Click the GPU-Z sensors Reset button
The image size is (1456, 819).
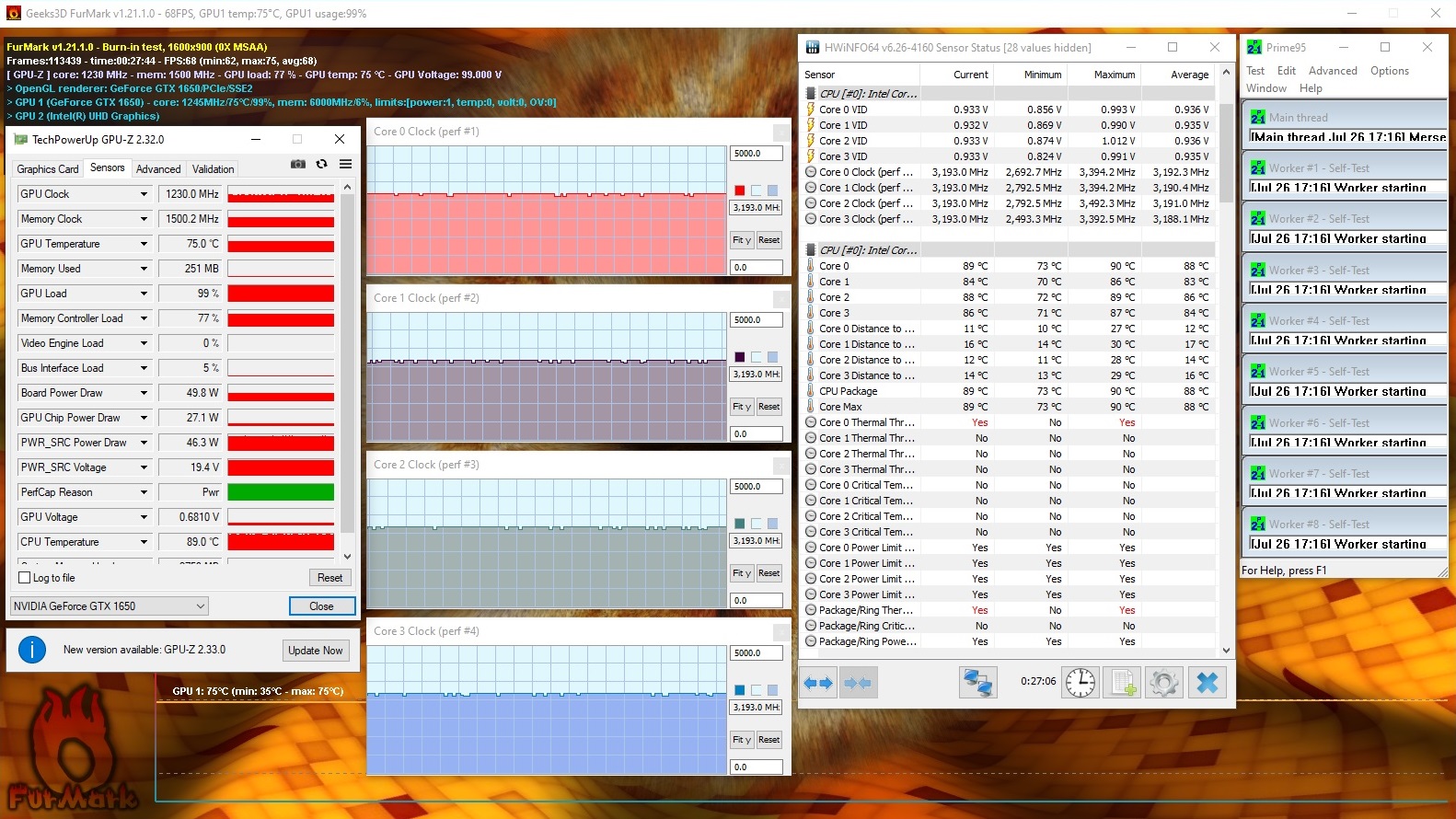(330, 578)
